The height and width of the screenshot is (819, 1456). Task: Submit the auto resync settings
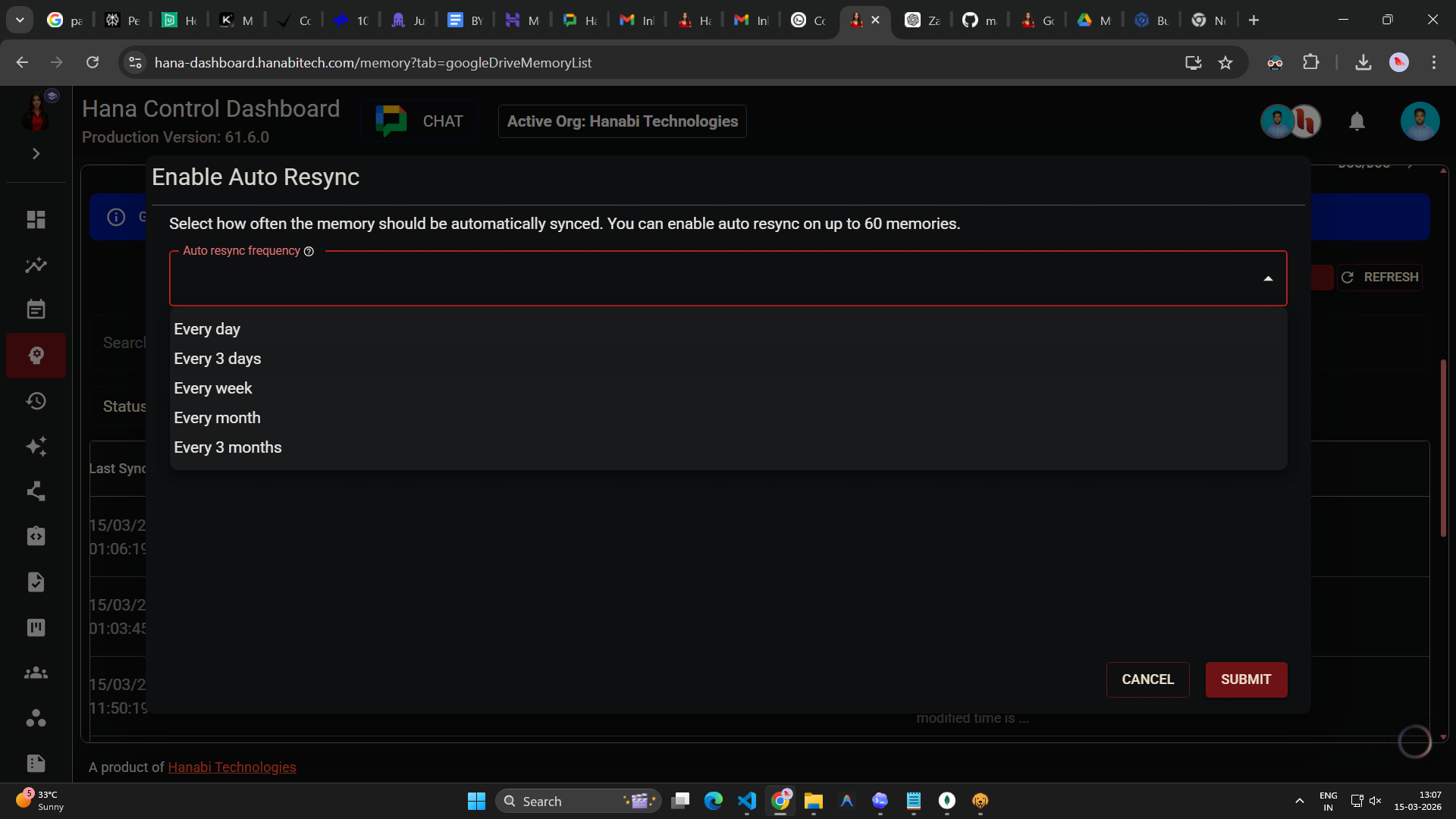click(x=1246, y=679)
